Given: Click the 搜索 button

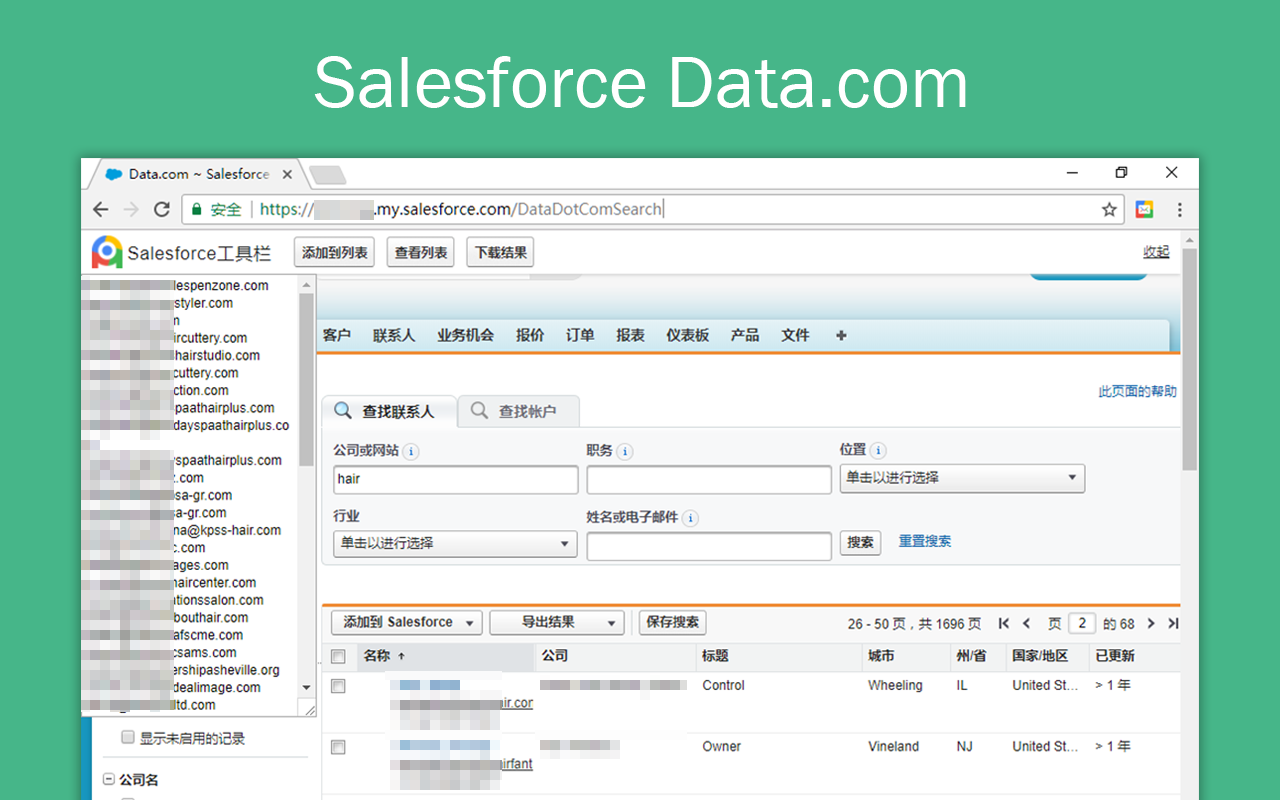Looking at the screenshot, I should pyautogui.click(x=860, y=543).
